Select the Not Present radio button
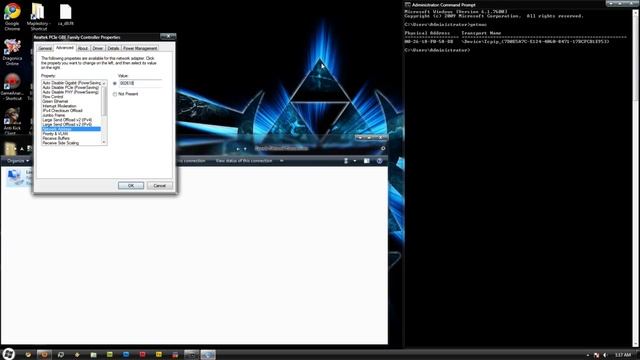Image resolution: width=640 pixels, height=360 pixels. coord(115,94)
